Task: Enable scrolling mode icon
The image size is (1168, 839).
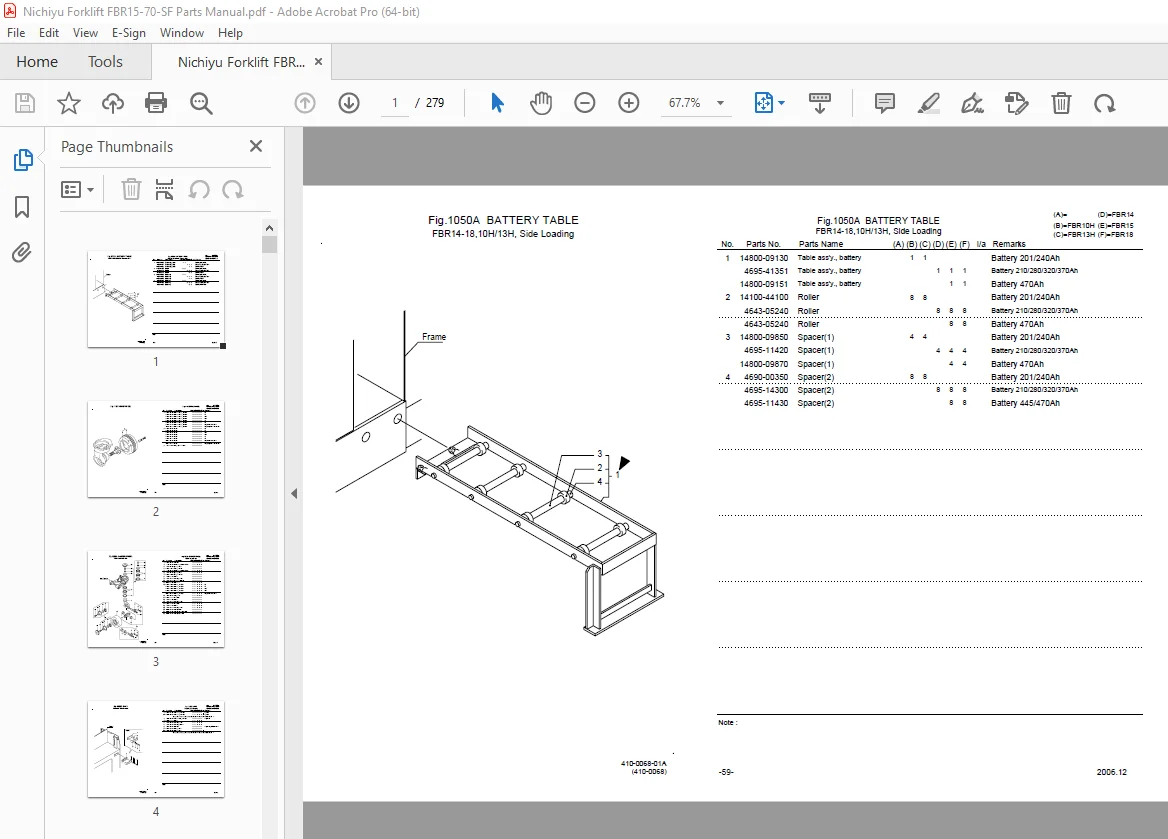Action: (819, 103)
